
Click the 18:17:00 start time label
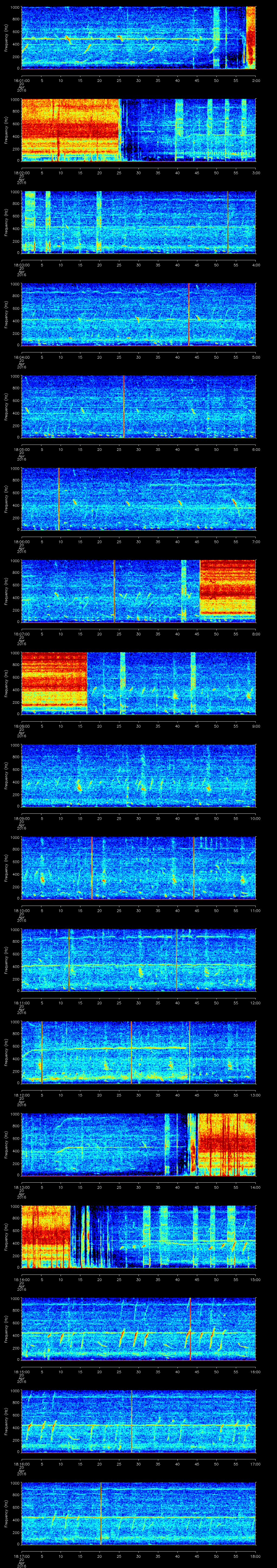tap(21, 1556)
